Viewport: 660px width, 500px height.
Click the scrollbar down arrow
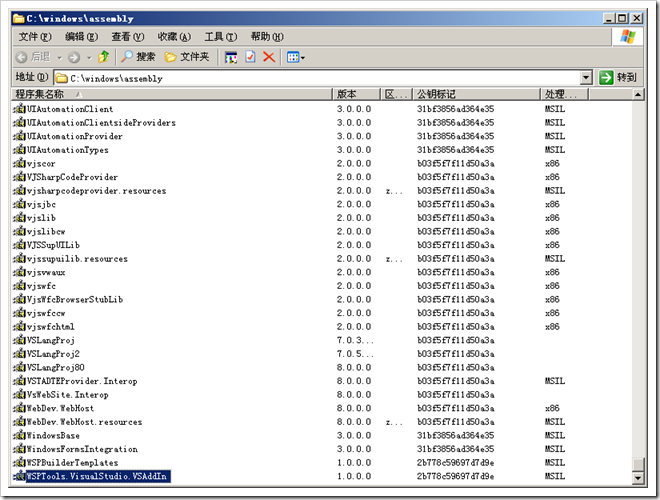[638, 478]
